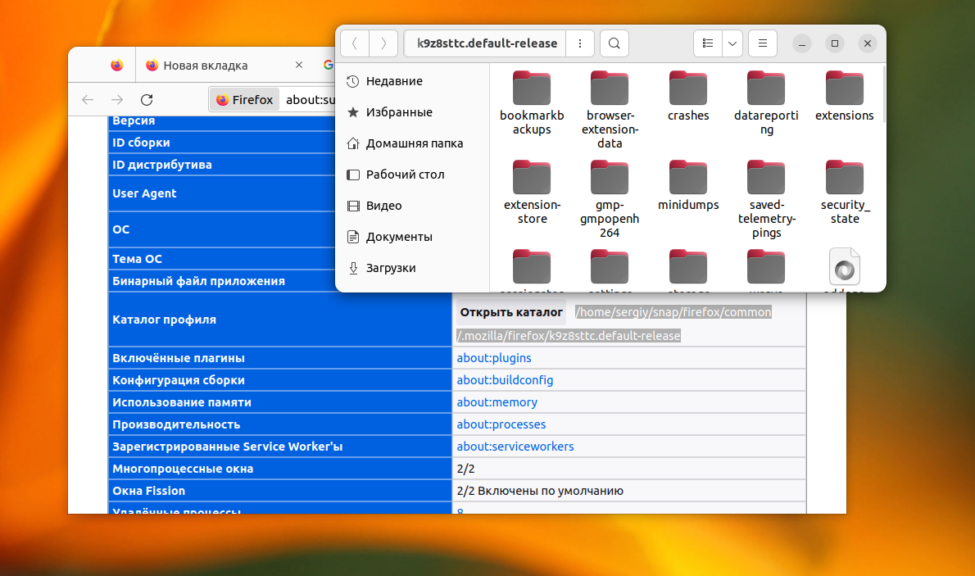
Task: Click 2/2 Включены по умолчанию value
Action: (540, 491)
